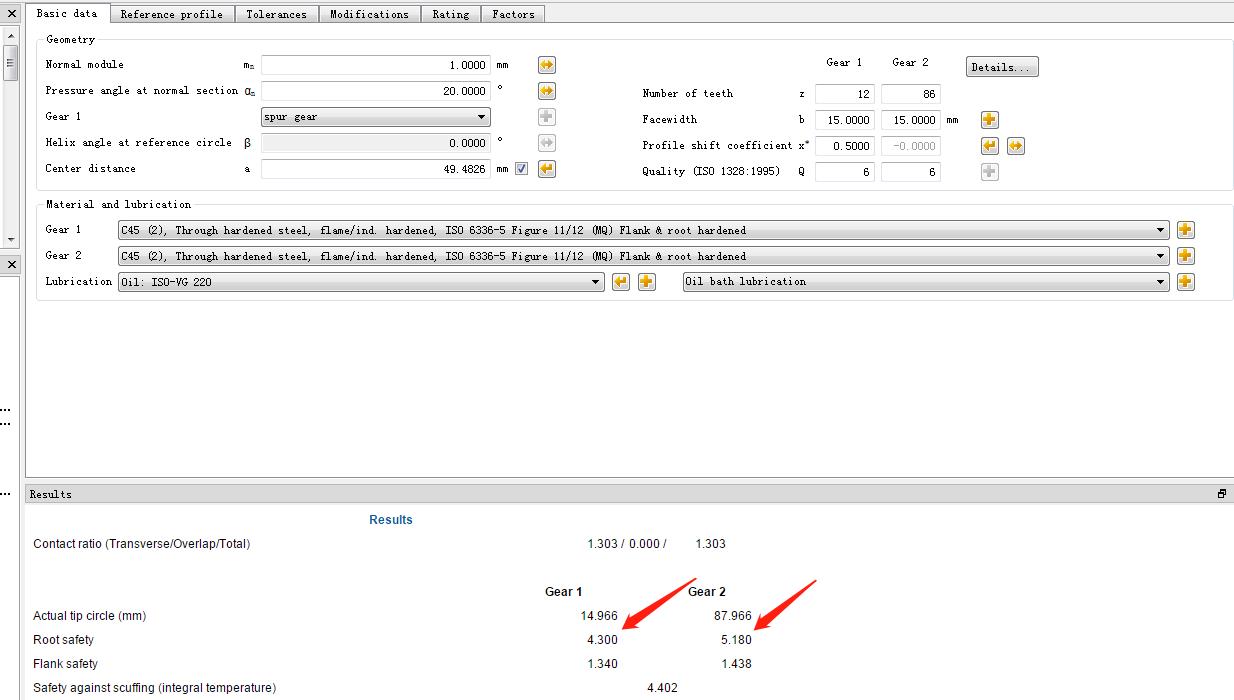Click the Center distance input field
Screen dimensions: 1234x700
click(x=376, y=169)
